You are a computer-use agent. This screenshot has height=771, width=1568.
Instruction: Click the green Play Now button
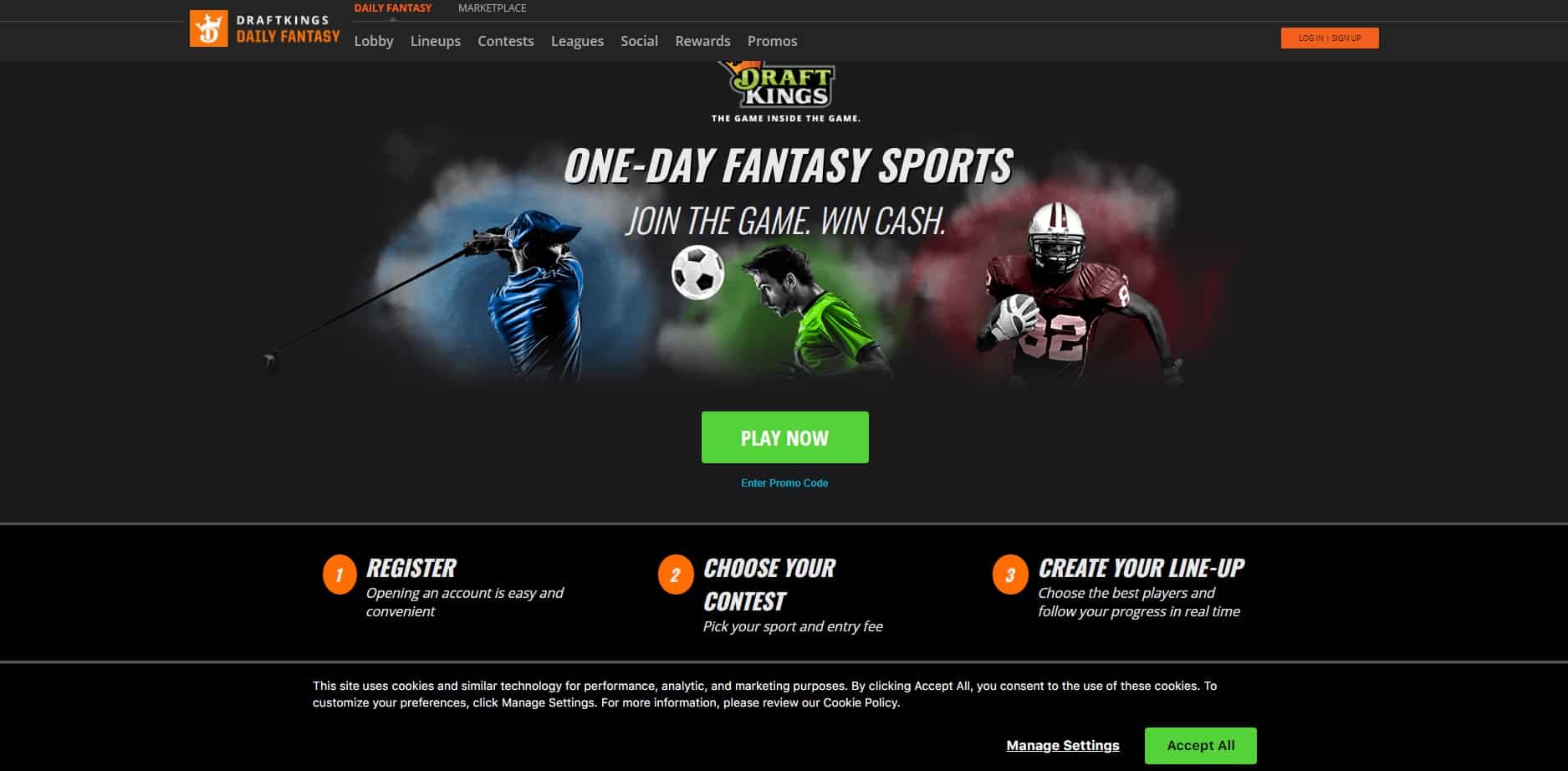(x=784, y=437)
